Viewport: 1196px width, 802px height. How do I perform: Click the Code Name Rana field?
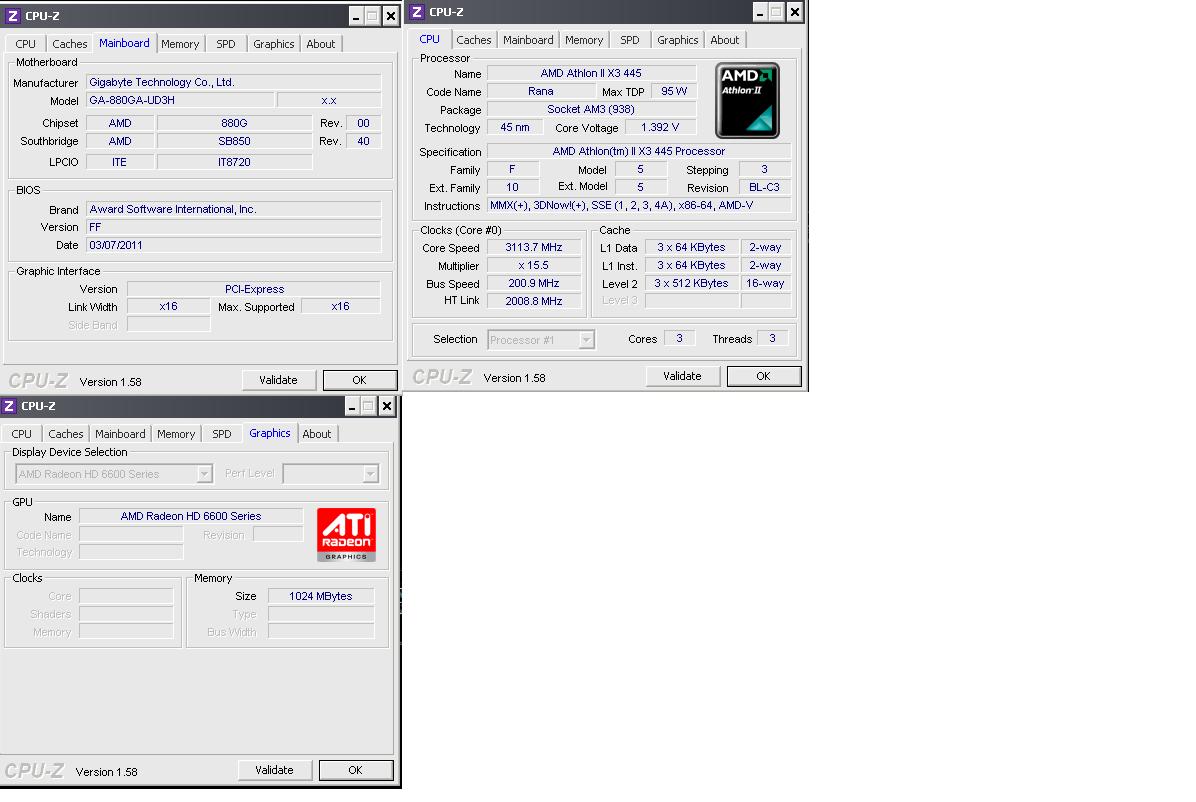(541, 92)
